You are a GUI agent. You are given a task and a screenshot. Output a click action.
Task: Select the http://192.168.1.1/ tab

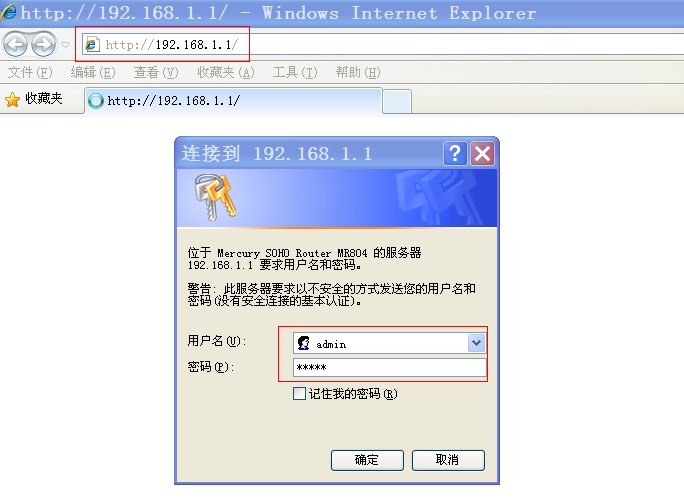[x=233, y=101]
